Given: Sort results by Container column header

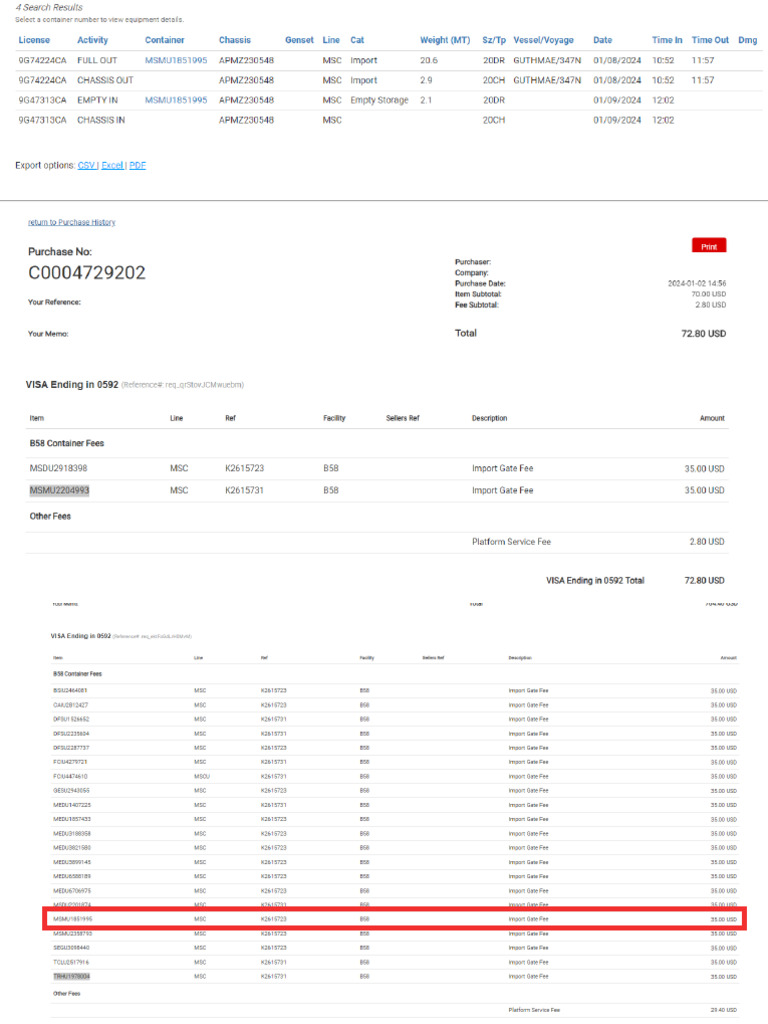Looking at the screenshot, I should [165, 40].
